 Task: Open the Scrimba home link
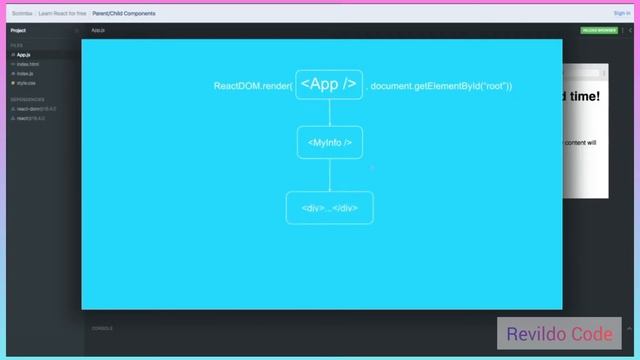coord(22,13)
